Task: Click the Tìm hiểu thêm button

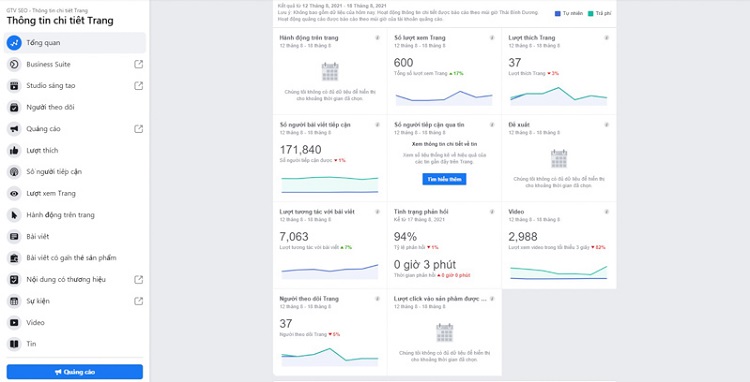Action: tap(444, 179)
